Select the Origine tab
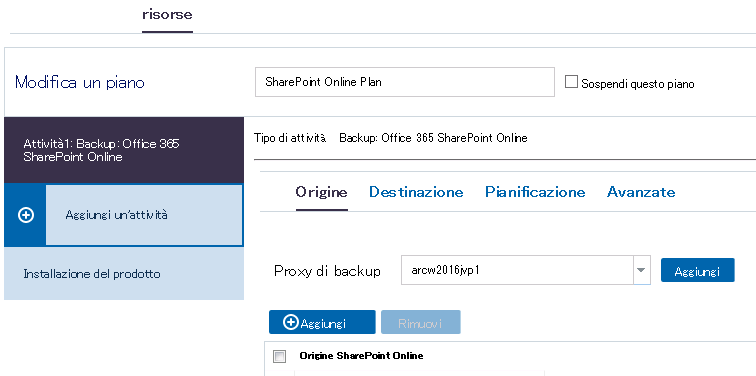 (321, 192)
